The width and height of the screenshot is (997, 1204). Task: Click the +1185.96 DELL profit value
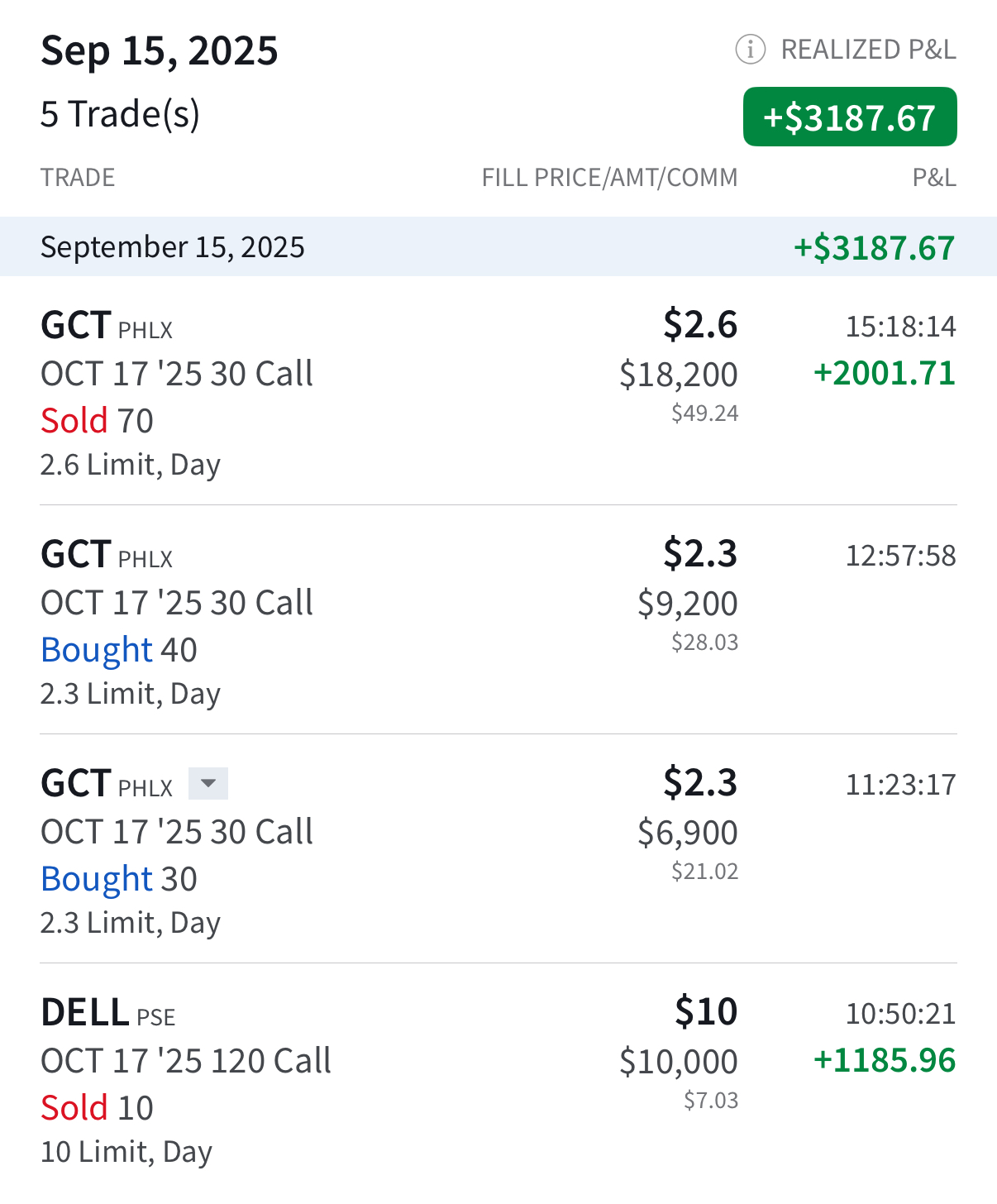click(x=885, y=1060)
